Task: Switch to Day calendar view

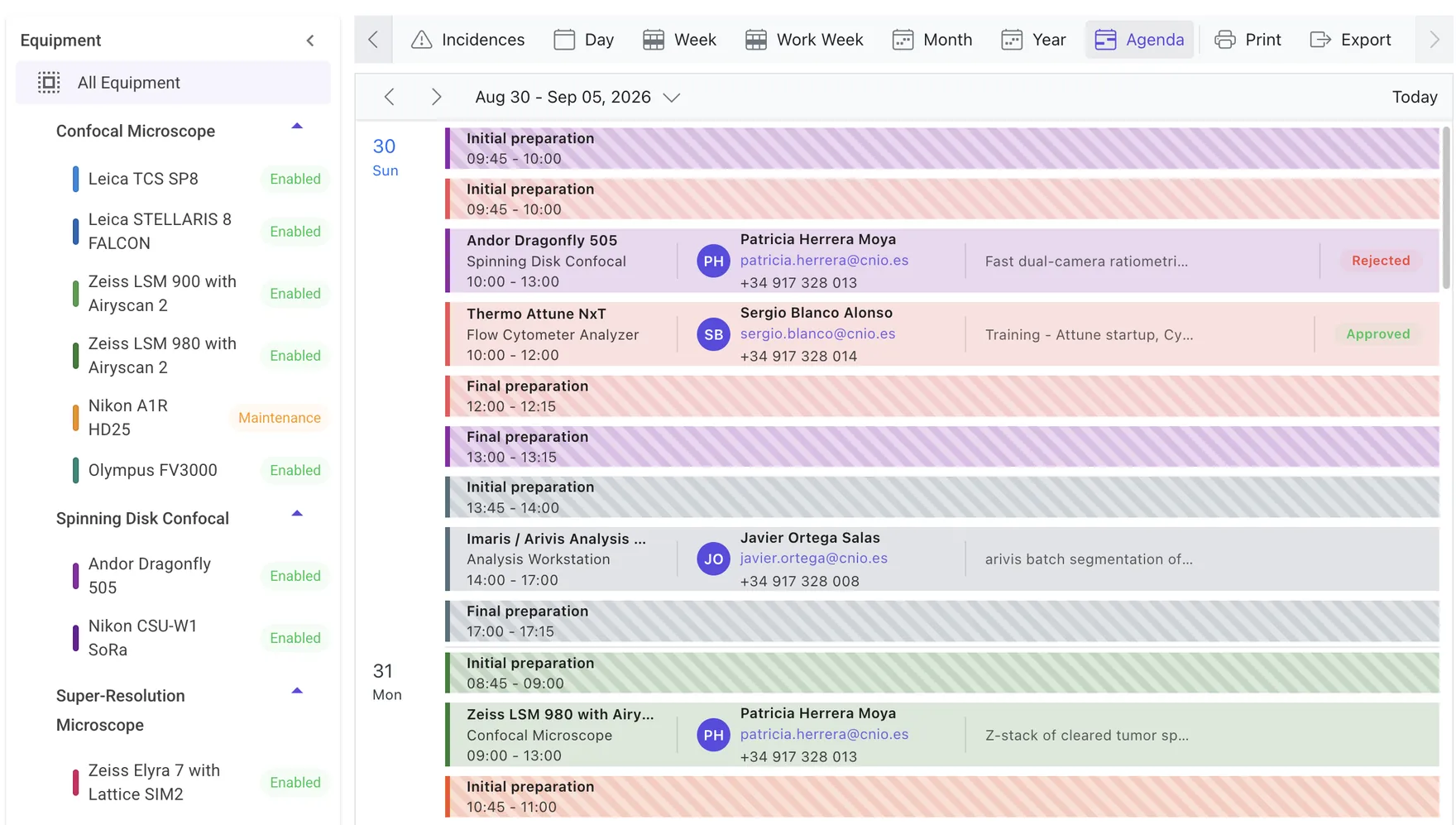Action: click(x=583, y=40)
